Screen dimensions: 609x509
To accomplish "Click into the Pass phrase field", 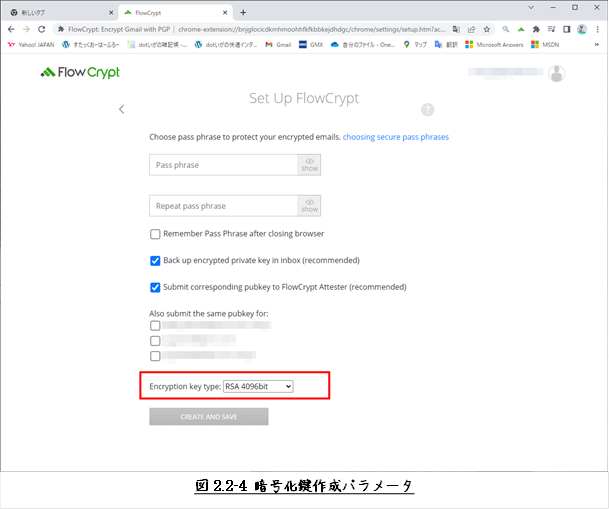I will 223,165.
